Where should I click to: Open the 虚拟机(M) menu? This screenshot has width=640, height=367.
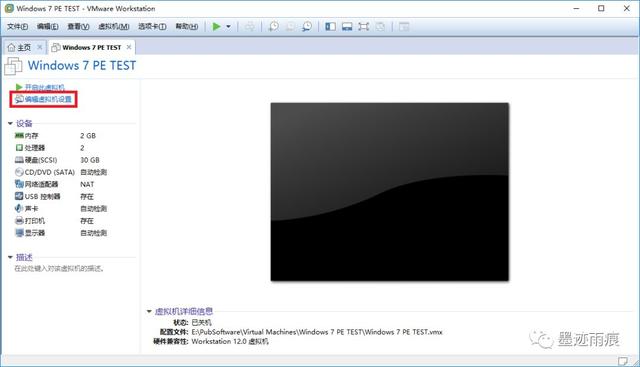pos(114,27)
